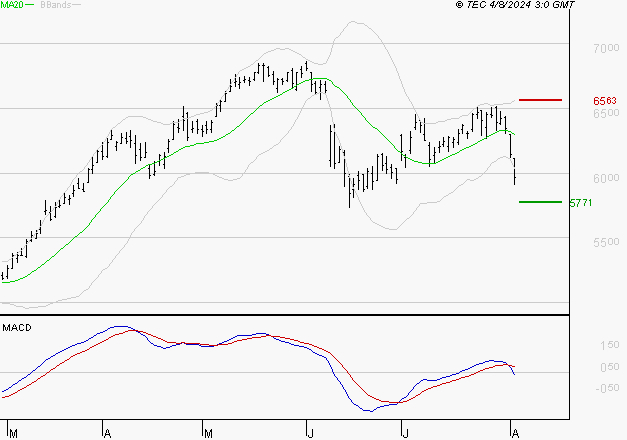Click the second M month label
Image resolution: width=627 pixels, height=440 pixels.
(x=208, y=434)
